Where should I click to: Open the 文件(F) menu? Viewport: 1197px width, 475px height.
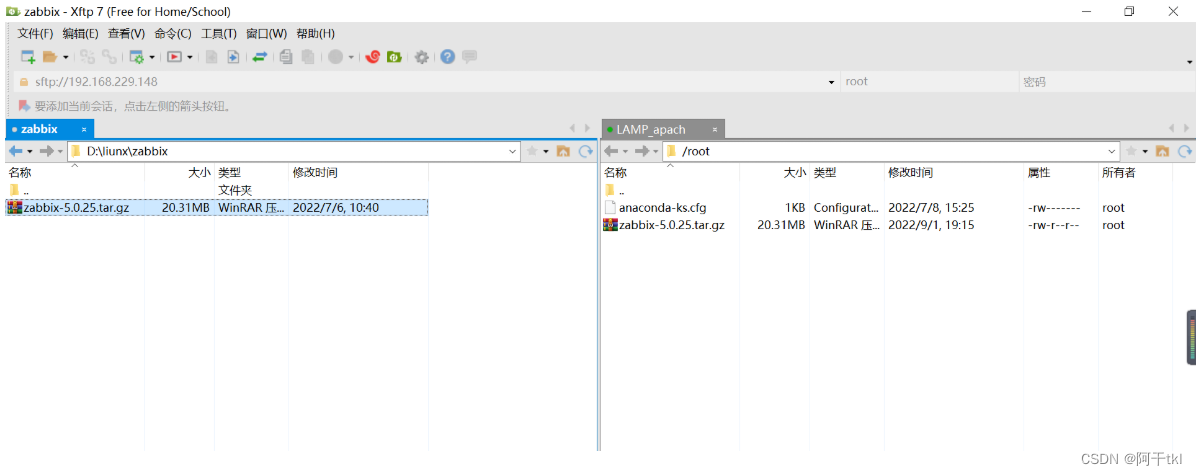point(35,34)
